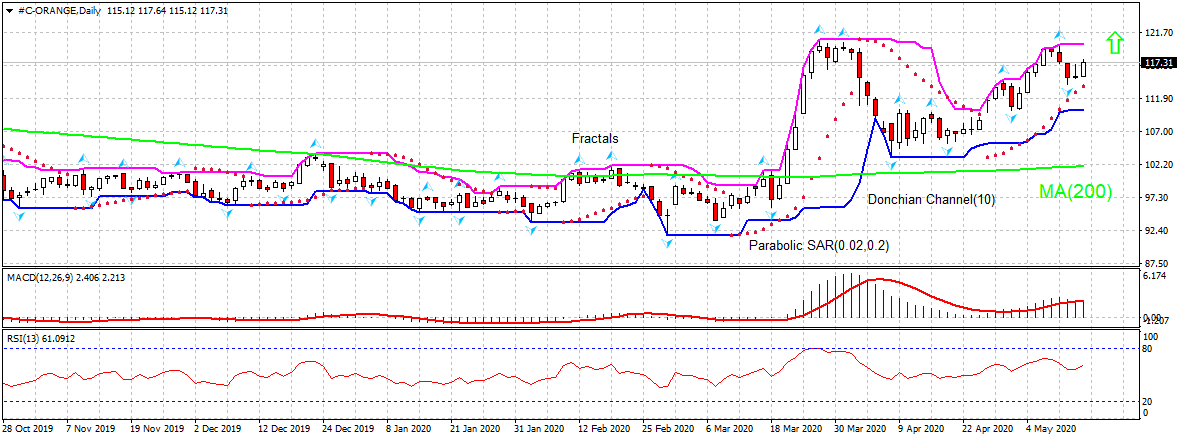Viewport: 1180px width, 440px height.
Task: Click the current price tag 117.31
Action: [1157, 63]
